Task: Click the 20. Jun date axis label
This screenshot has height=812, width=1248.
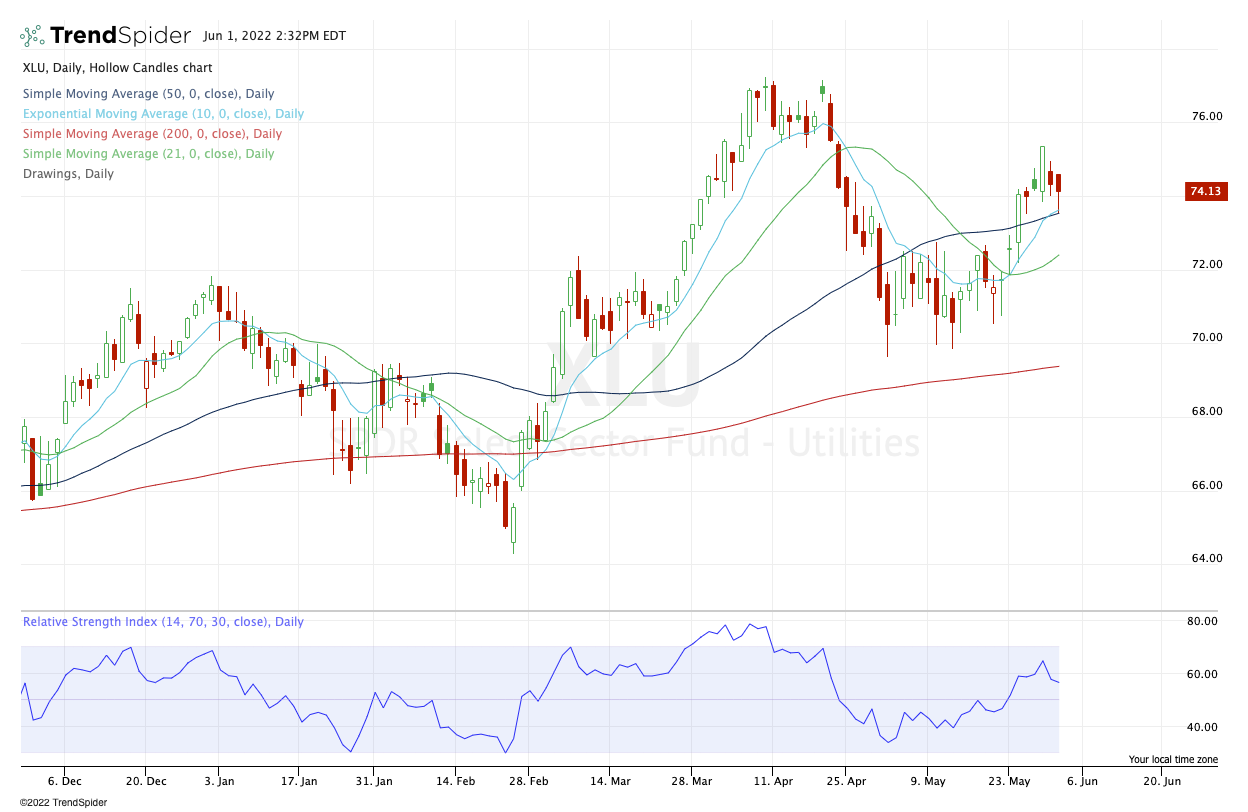Action: coord(1160,781)
